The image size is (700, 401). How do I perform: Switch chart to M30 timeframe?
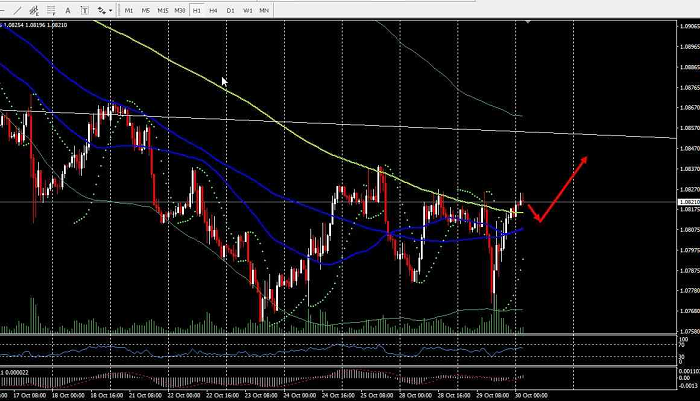click(x=179, y=10)
